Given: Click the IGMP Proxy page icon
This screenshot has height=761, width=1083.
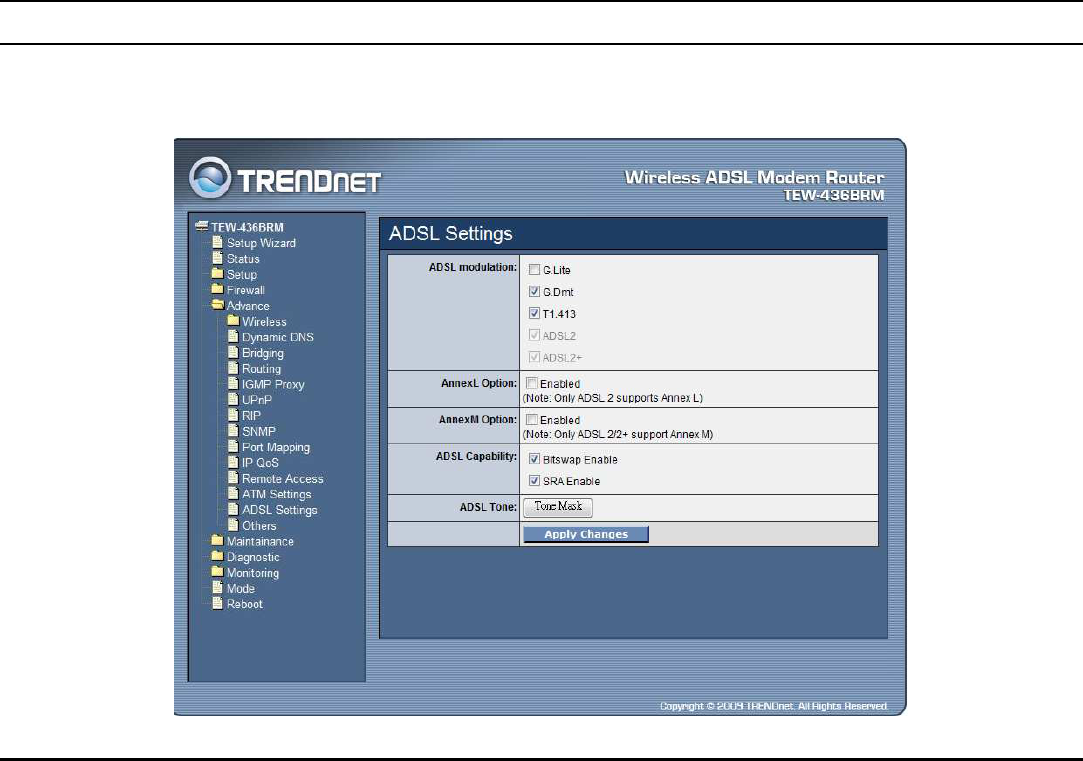Looking at the screenshot, I should [233, 383].
